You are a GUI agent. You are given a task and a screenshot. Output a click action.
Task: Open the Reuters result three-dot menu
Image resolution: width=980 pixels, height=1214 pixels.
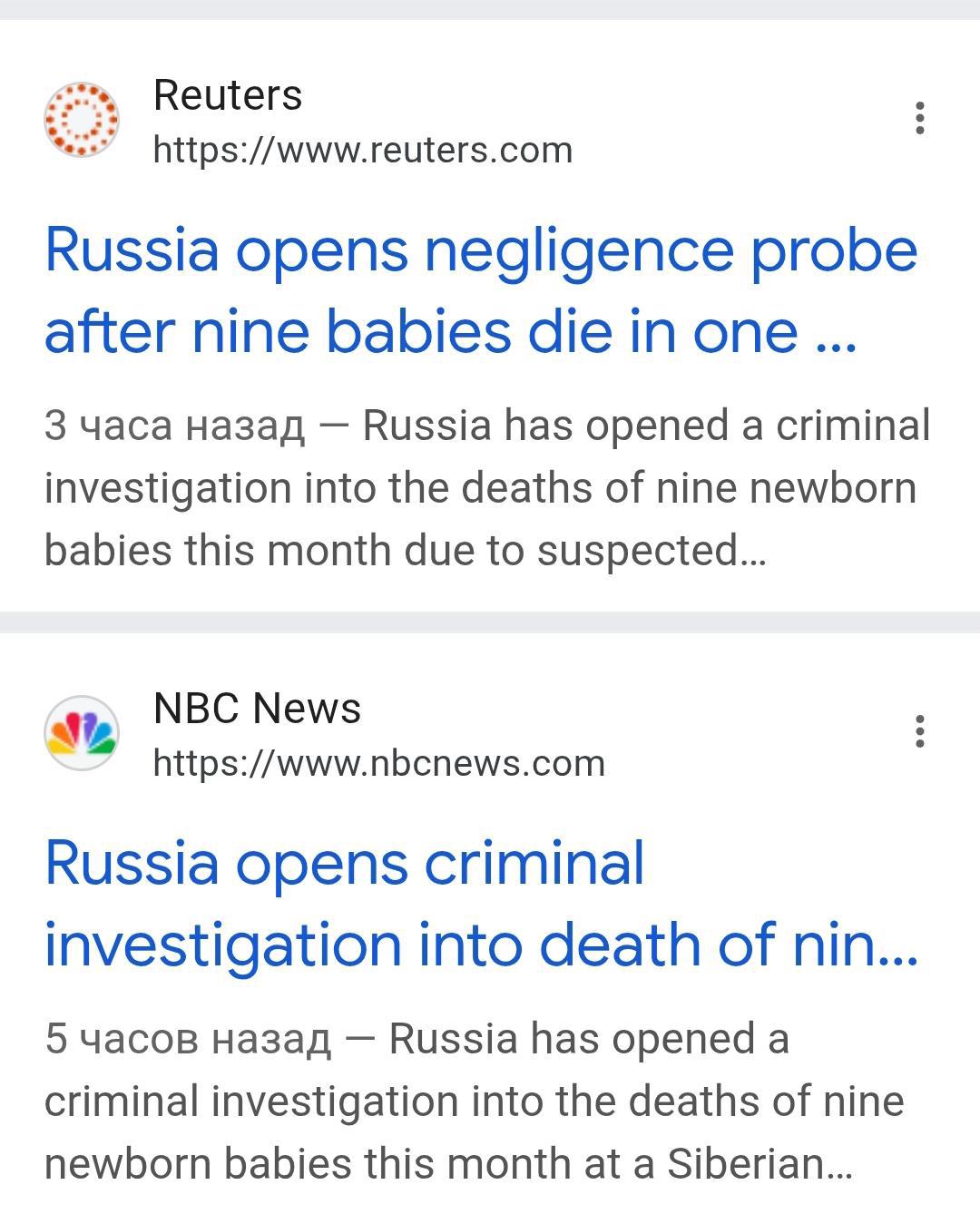[920, 119]
